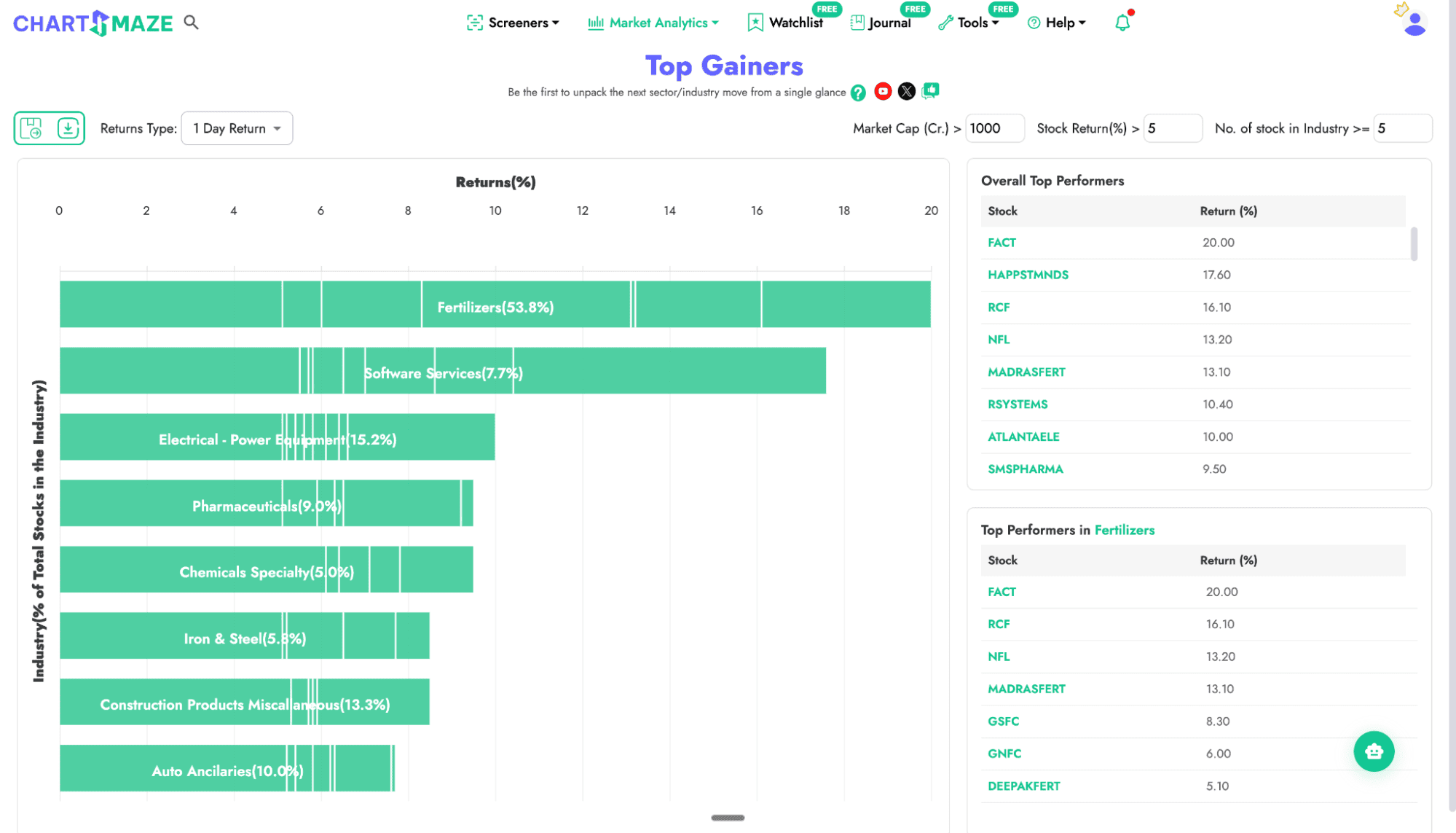1456x833 pixels.
Task: Click the Stock Return(%) input field
Action: [1172, 128]
